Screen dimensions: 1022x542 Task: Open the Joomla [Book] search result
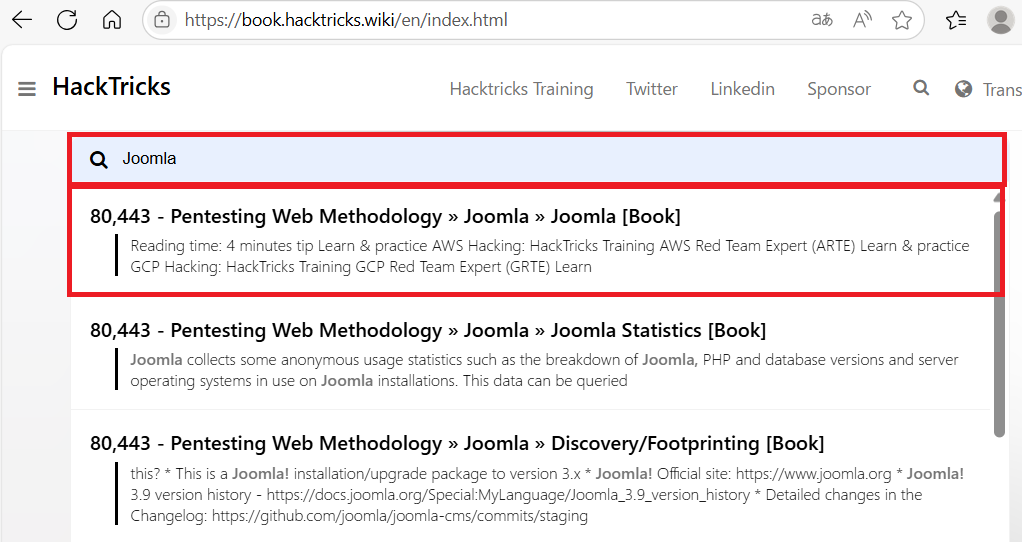385,217
